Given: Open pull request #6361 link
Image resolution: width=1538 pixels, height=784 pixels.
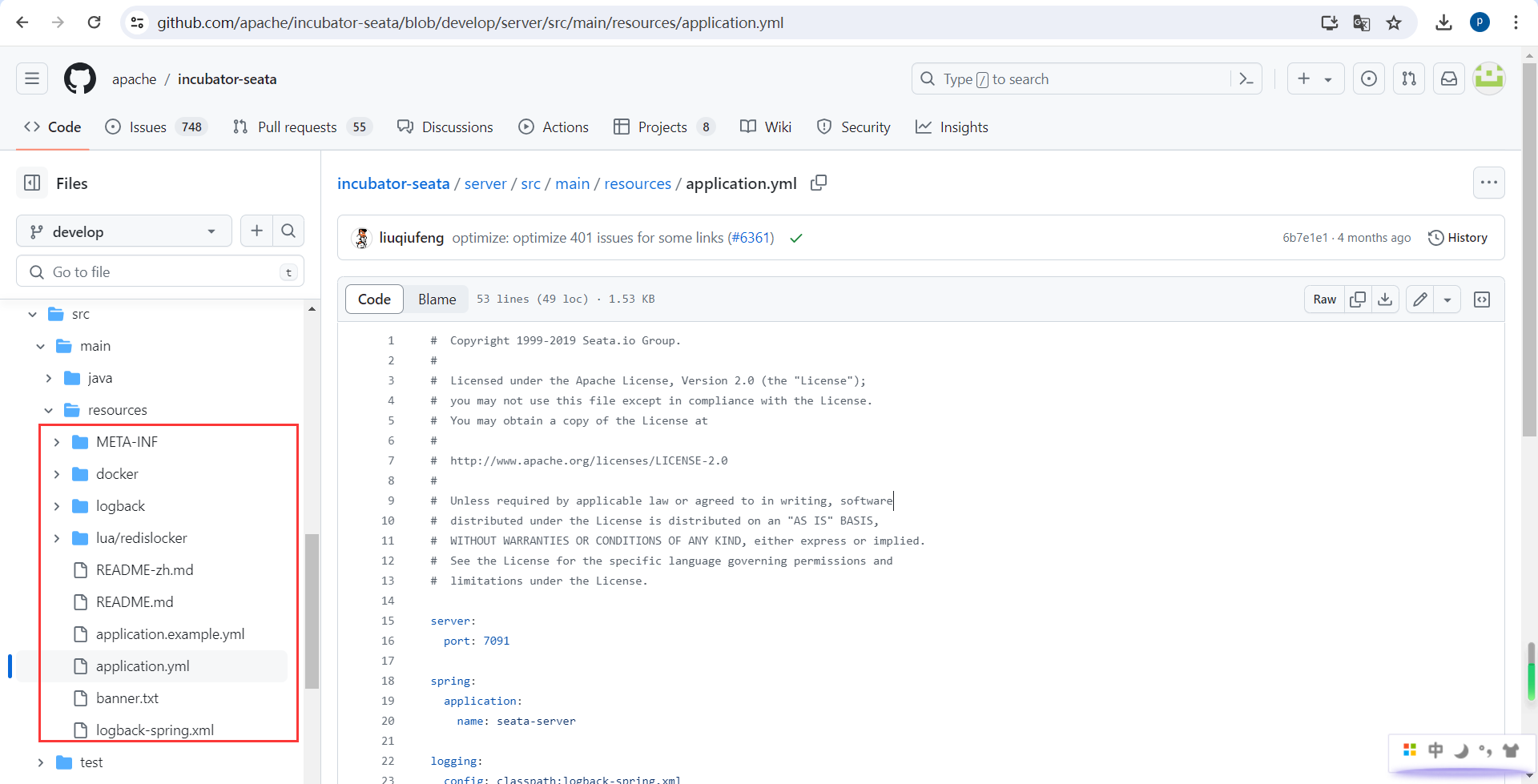Looking at the screenshot, I should [751, 238].
